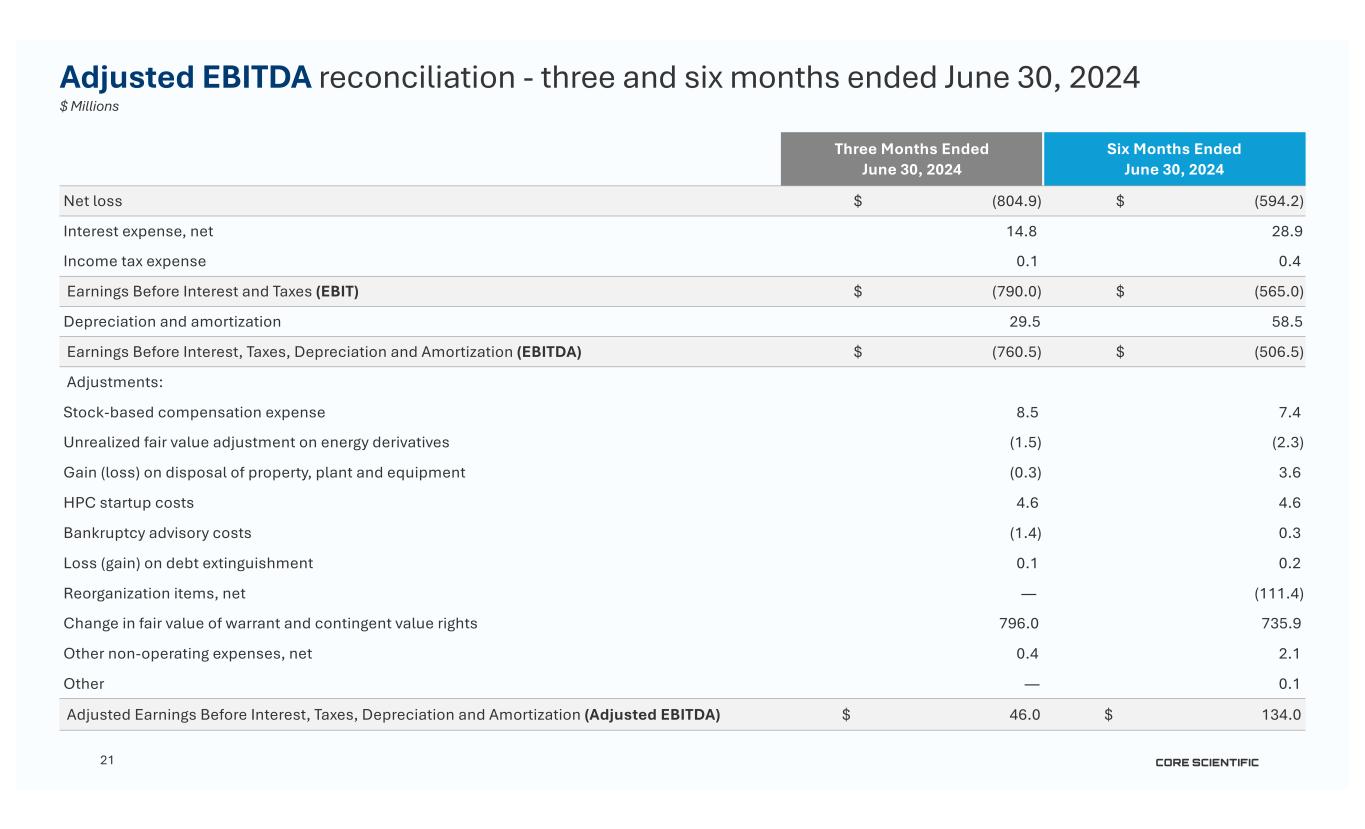This screenshot has width=1365, height=829.
Task: Select the 796.0 warrant fair value cell
Action: coord(1019,623)
